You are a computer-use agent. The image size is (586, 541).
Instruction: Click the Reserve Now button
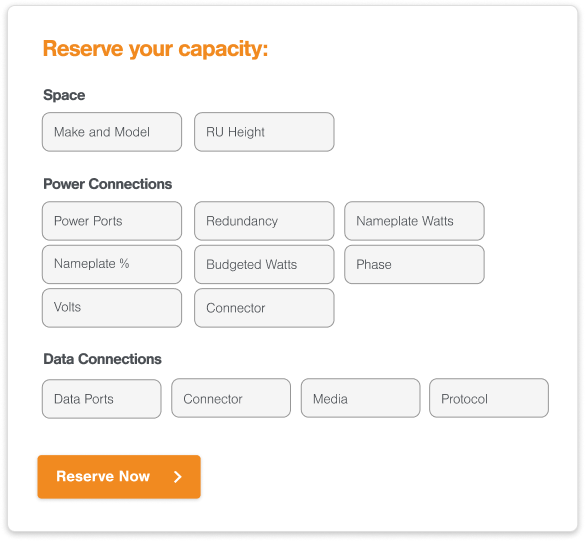click(x=119, y=476)
